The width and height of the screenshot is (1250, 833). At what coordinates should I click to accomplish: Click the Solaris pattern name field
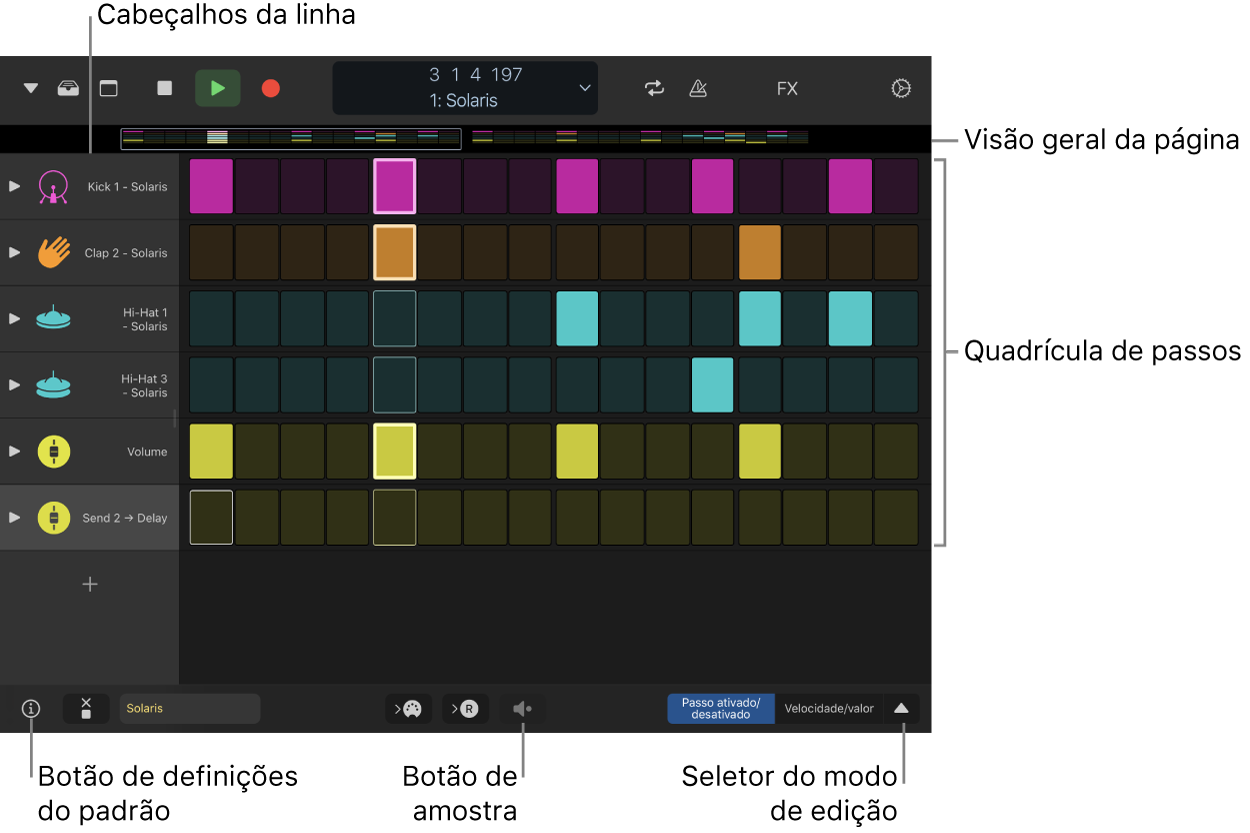click(190, 708)
